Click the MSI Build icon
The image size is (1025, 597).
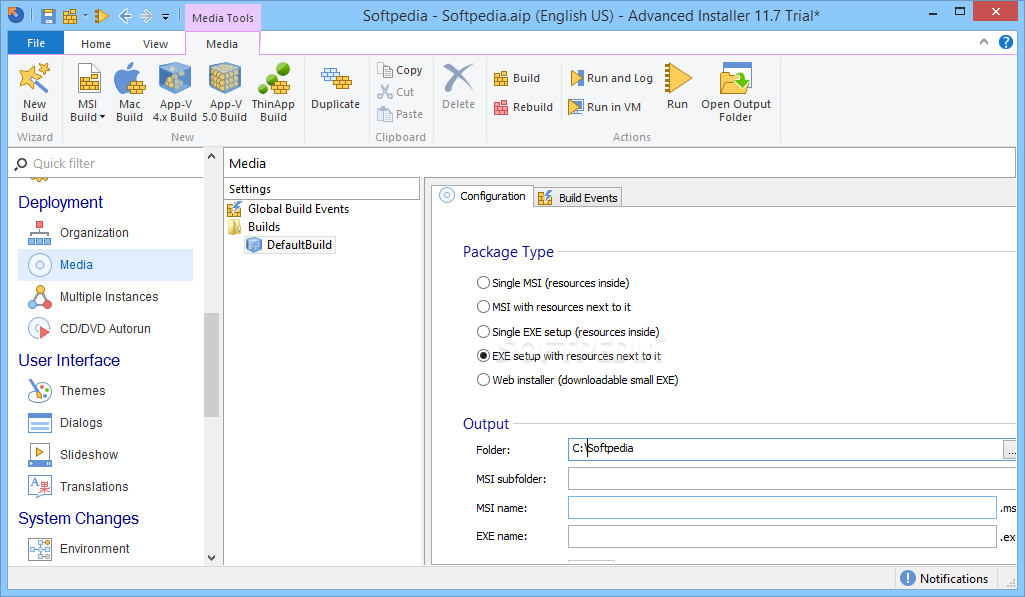[88, 80]
